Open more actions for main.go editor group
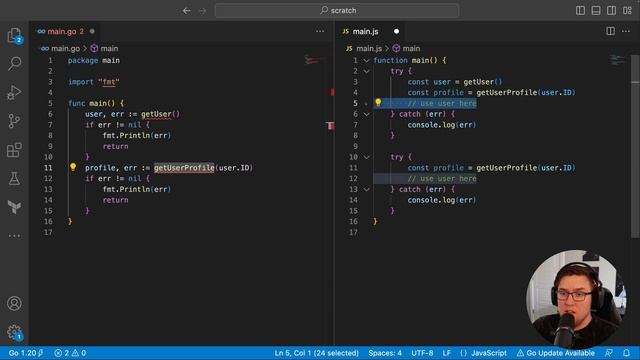This screenshot has width=640, height=360. (x=320, y=31)
